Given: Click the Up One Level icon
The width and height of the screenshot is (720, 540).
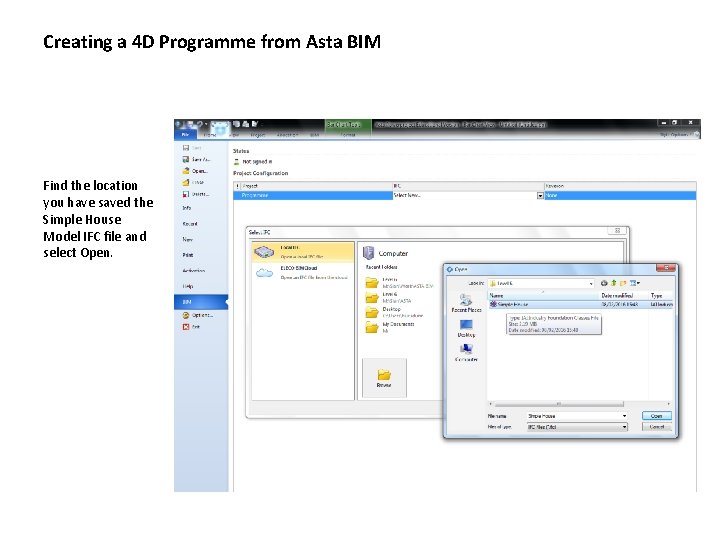Looking at the screenshot, I should (613, 283).
